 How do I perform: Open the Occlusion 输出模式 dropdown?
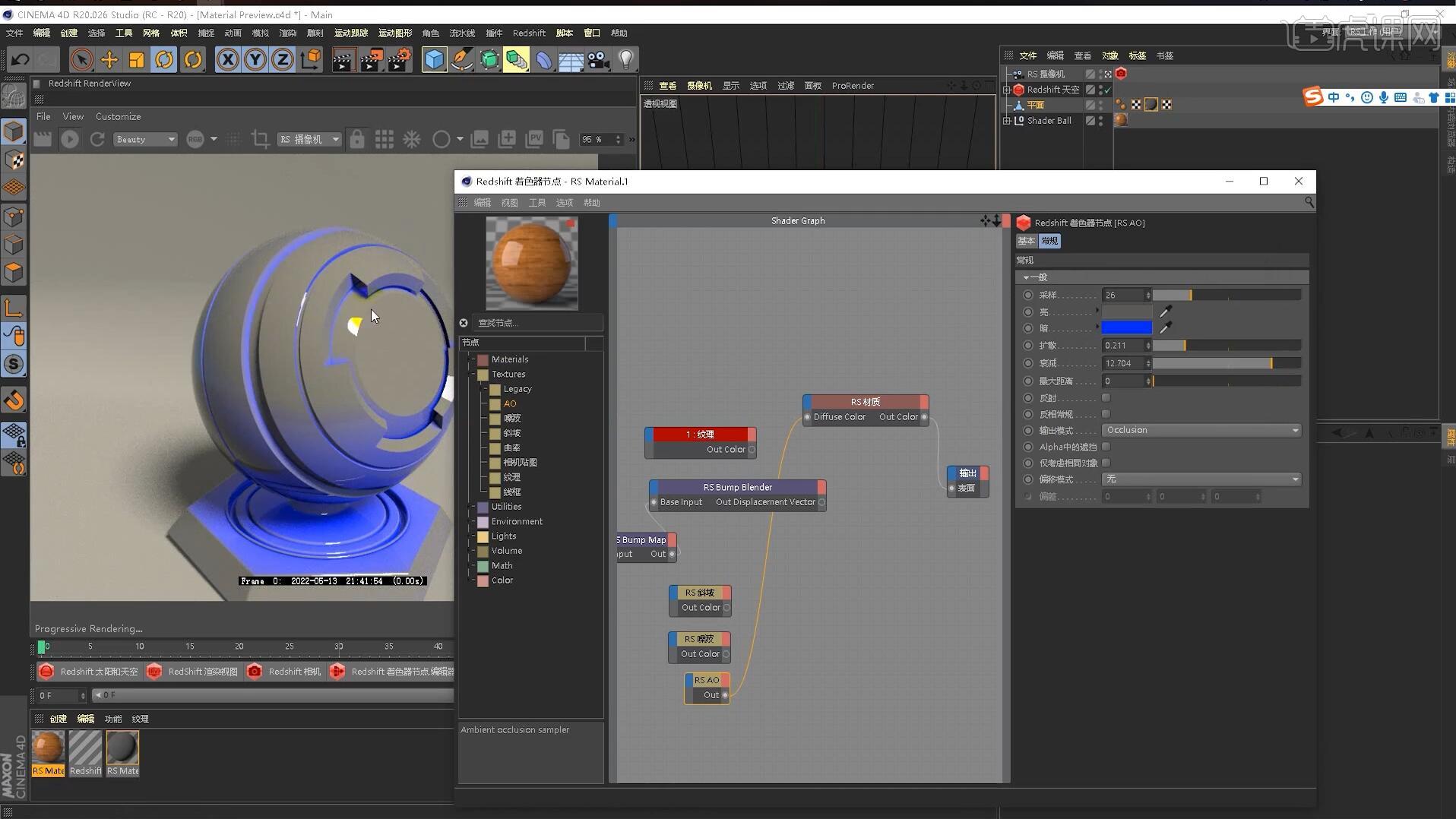1201,430
